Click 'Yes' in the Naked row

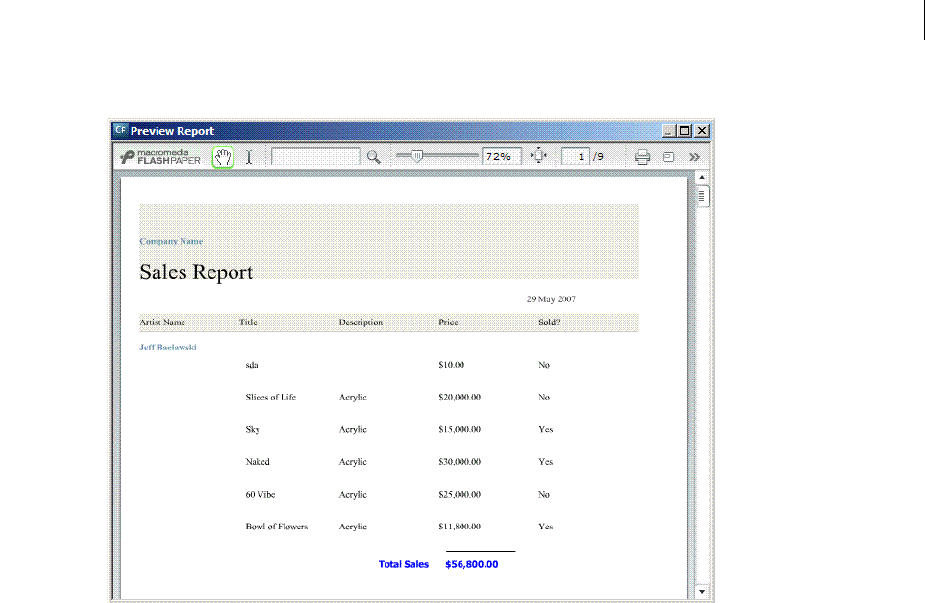(x=546, y=462)
